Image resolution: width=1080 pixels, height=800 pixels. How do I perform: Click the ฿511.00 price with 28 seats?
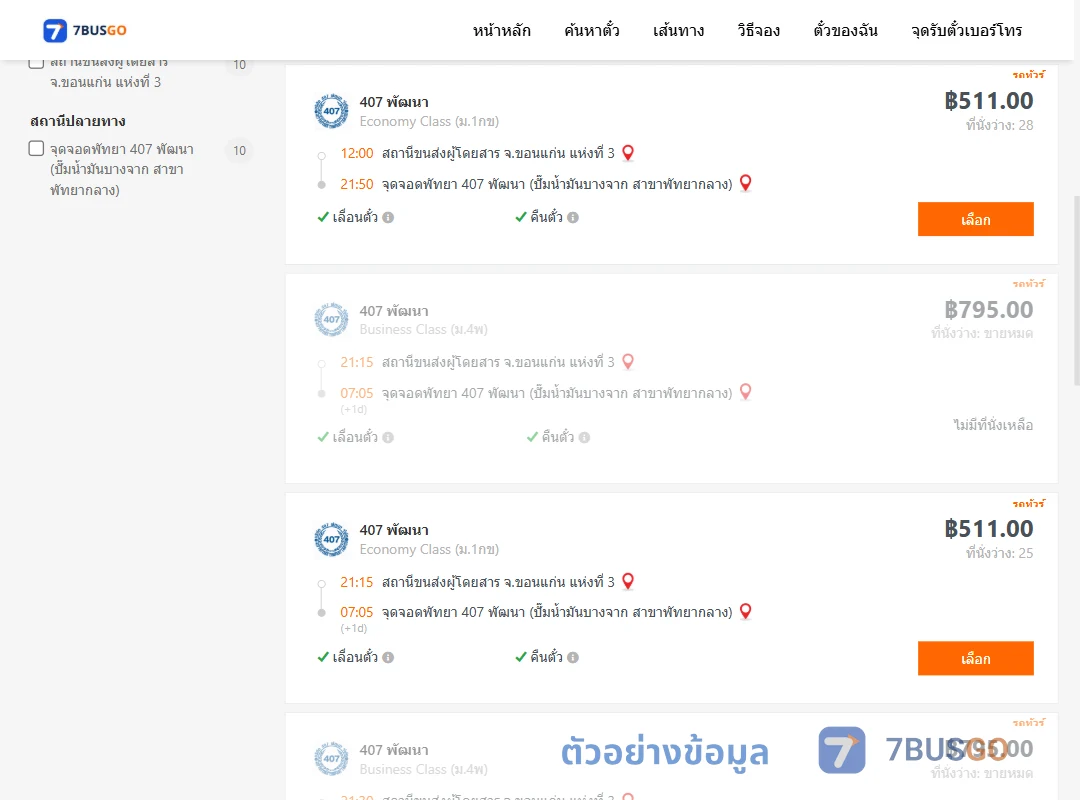tap(988, 101)
